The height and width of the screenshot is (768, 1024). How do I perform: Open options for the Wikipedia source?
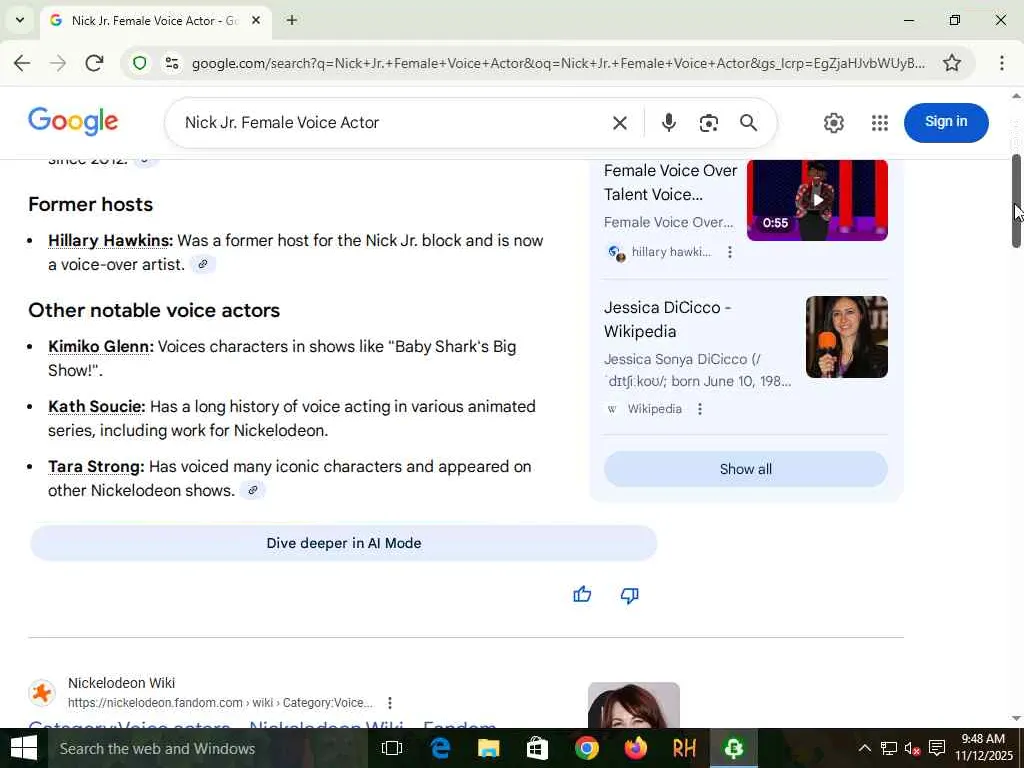(x=699, y=409)
